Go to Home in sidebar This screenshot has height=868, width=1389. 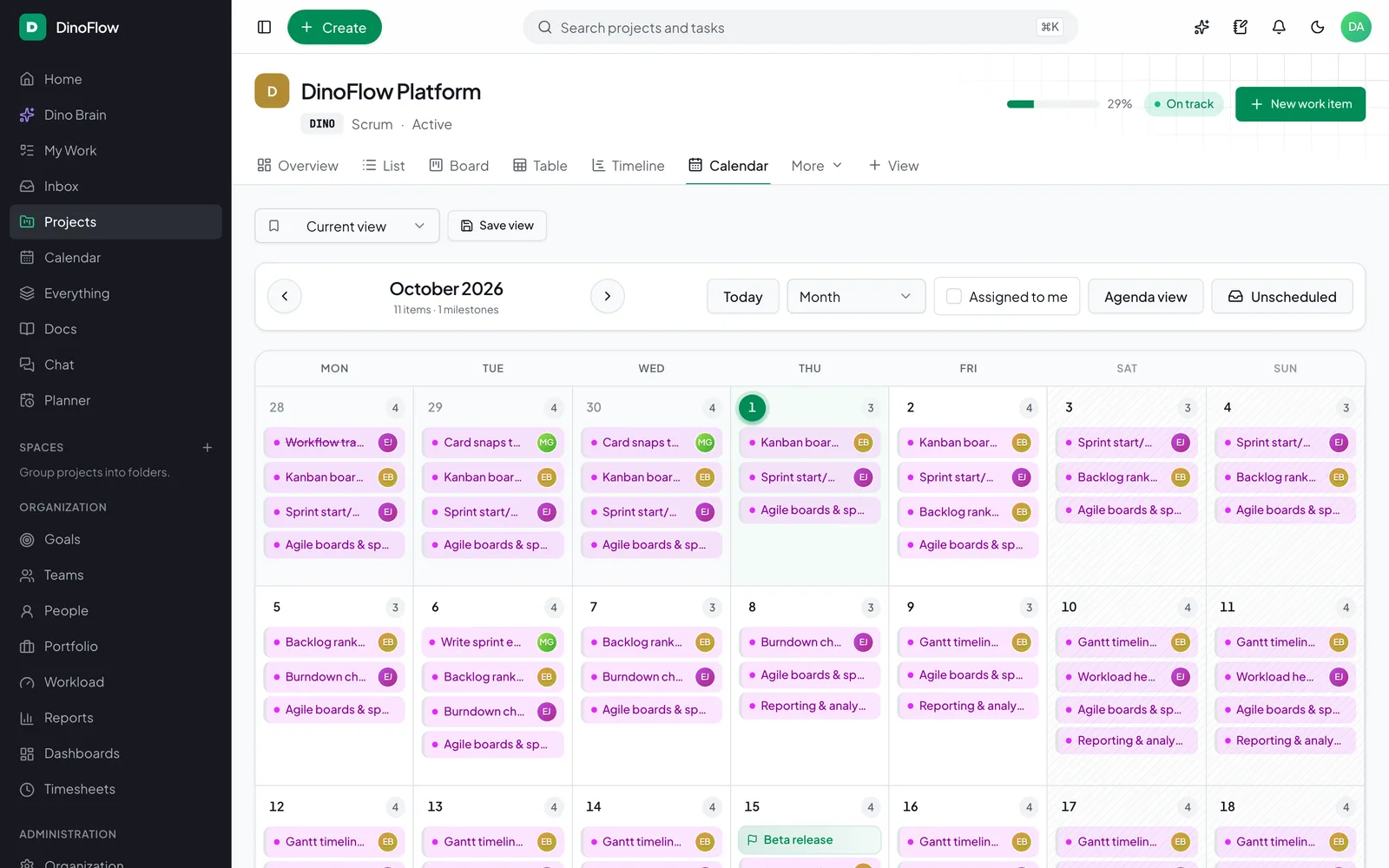coord(115,79)
